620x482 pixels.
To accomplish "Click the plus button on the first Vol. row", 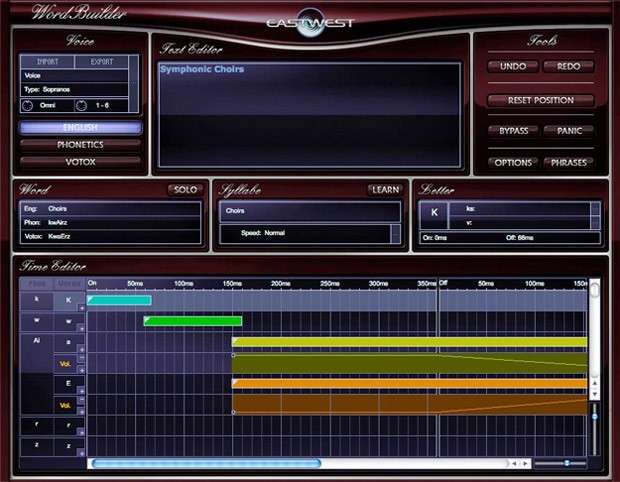I will coord(81,370).
